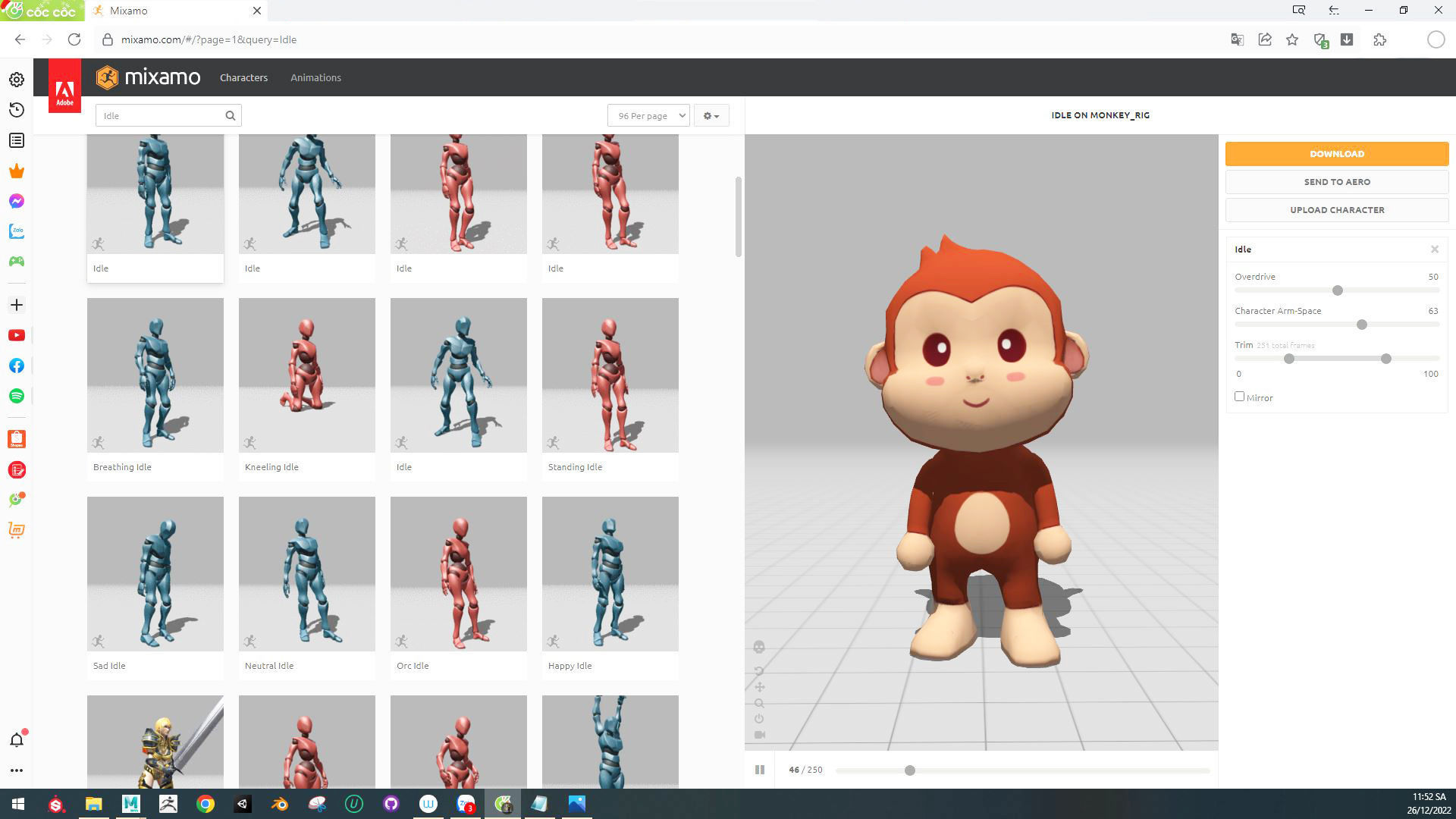1456x819 pixels.
Task: Open the gear settings dropdown next to per page
Action: pyautogui.click(x=711, y=116)
